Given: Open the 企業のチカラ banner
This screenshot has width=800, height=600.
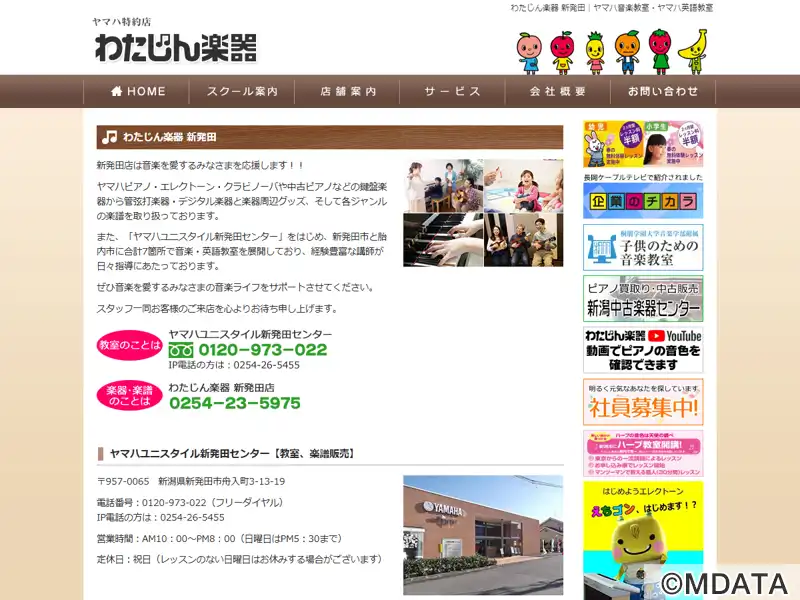Looking at the screenshot, I should (643, 201).
